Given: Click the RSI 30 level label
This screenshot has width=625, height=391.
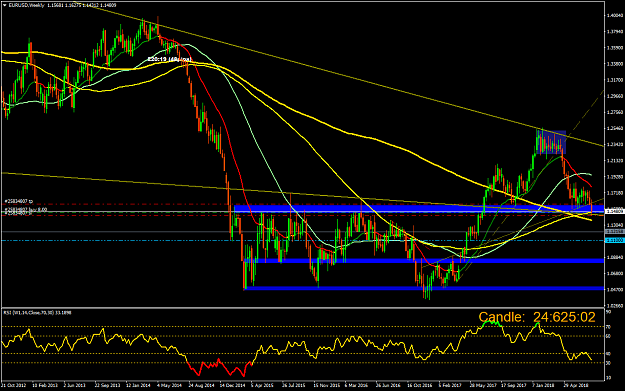Looking at the screenshot, I should pos(609,363).
